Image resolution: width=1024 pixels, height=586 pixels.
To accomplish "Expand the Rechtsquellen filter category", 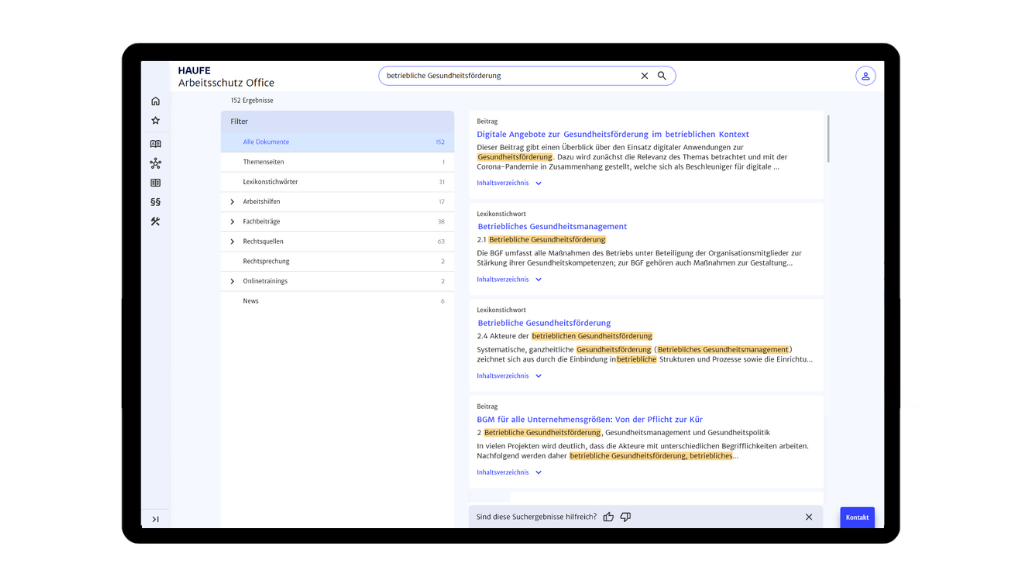I will click(232, 242).
